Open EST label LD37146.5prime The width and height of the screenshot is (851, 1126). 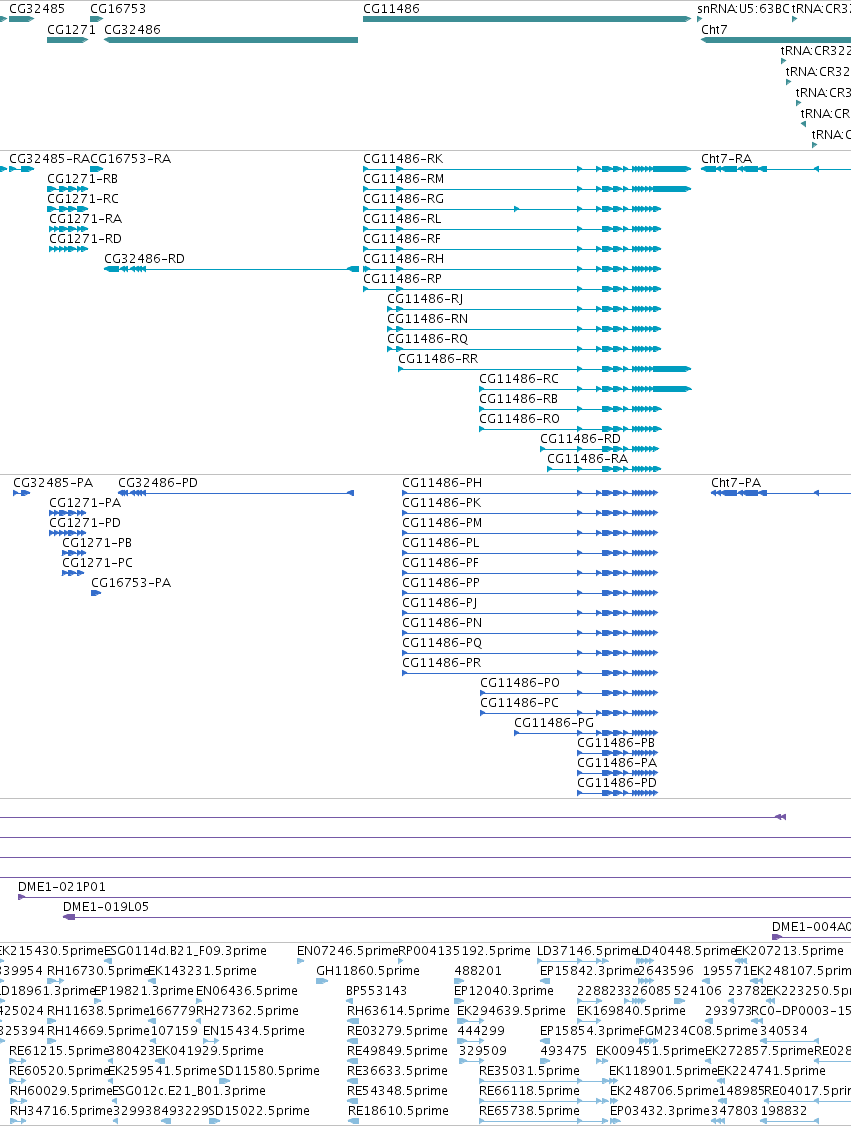click(587, 951)
